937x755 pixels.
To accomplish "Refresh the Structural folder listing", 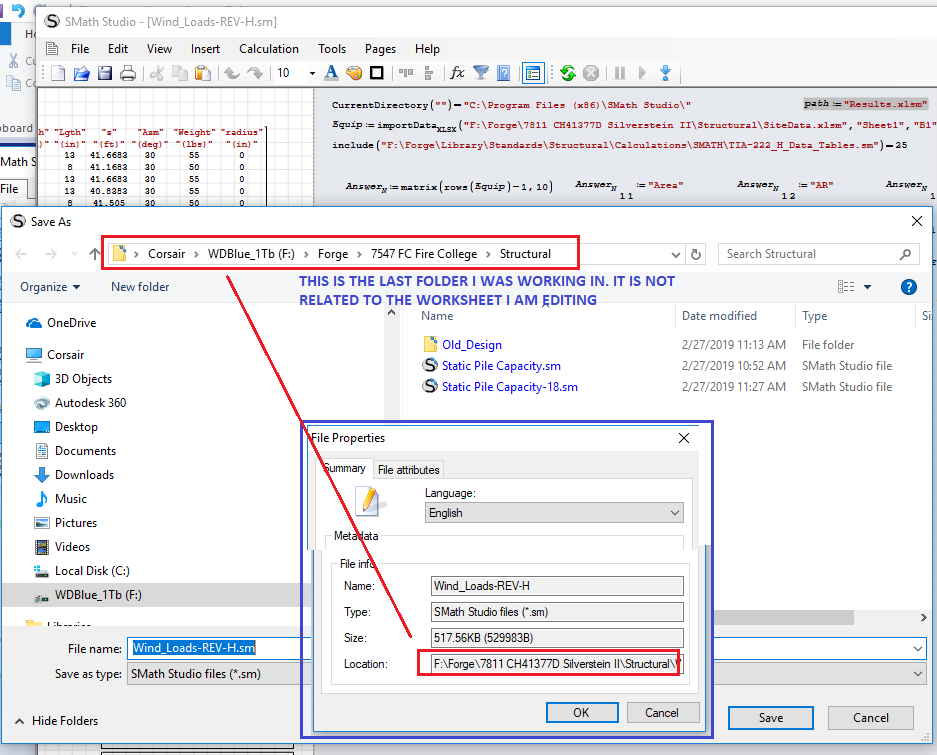I will [696, 254].
